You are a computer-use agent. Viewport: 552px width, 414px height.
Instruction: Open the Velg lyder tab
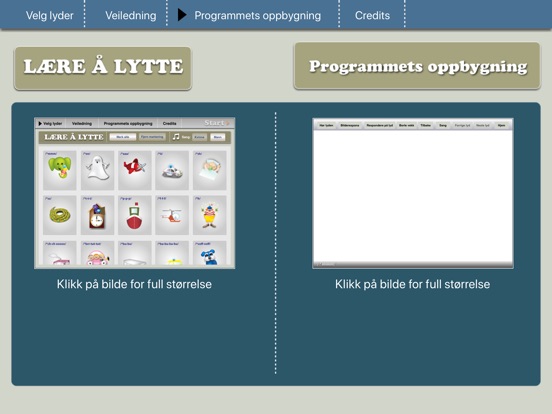pos(49,15)
